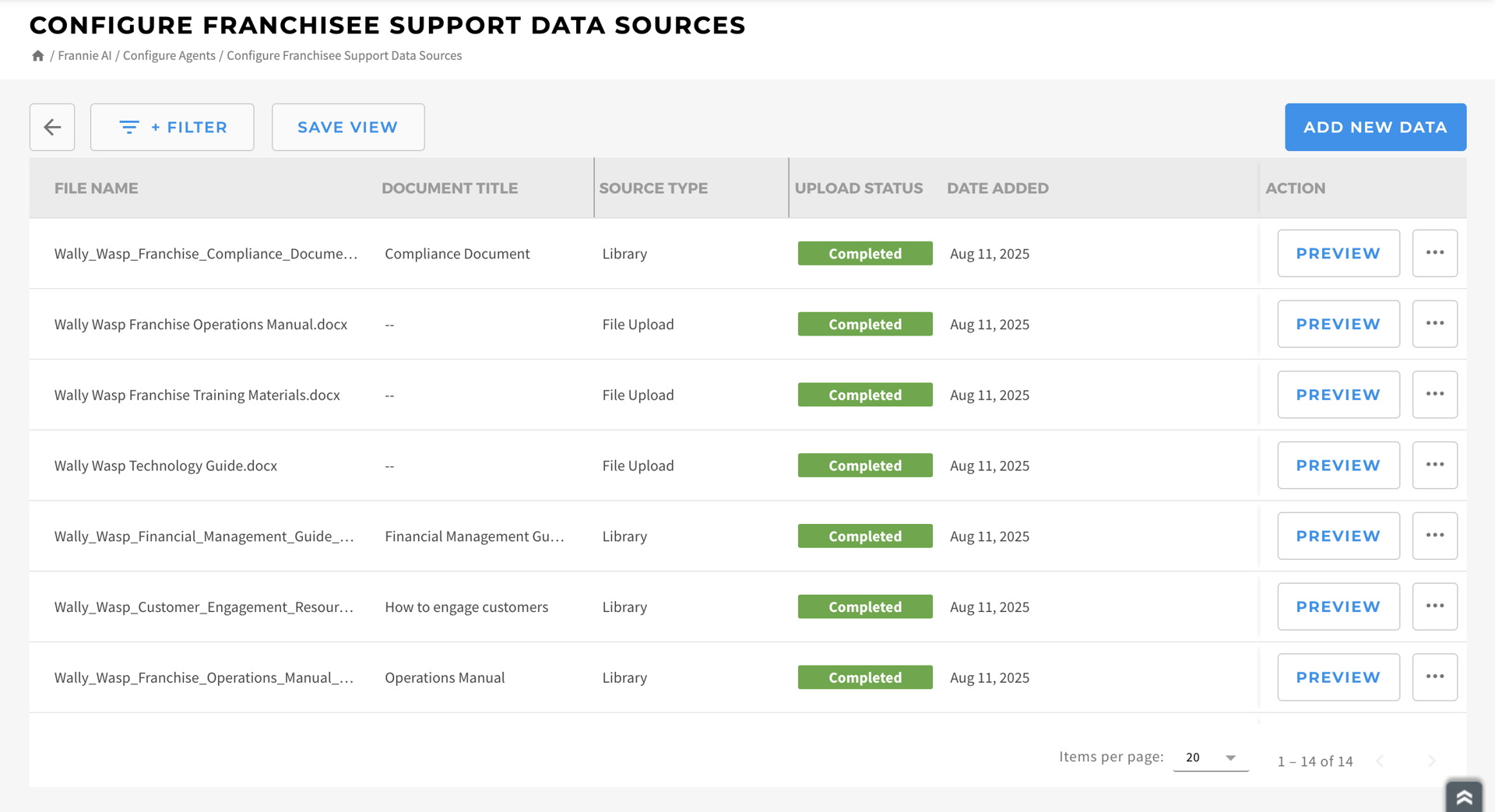
Task: Preview the Financial Management Guide document
Action: click(1338, 536)
